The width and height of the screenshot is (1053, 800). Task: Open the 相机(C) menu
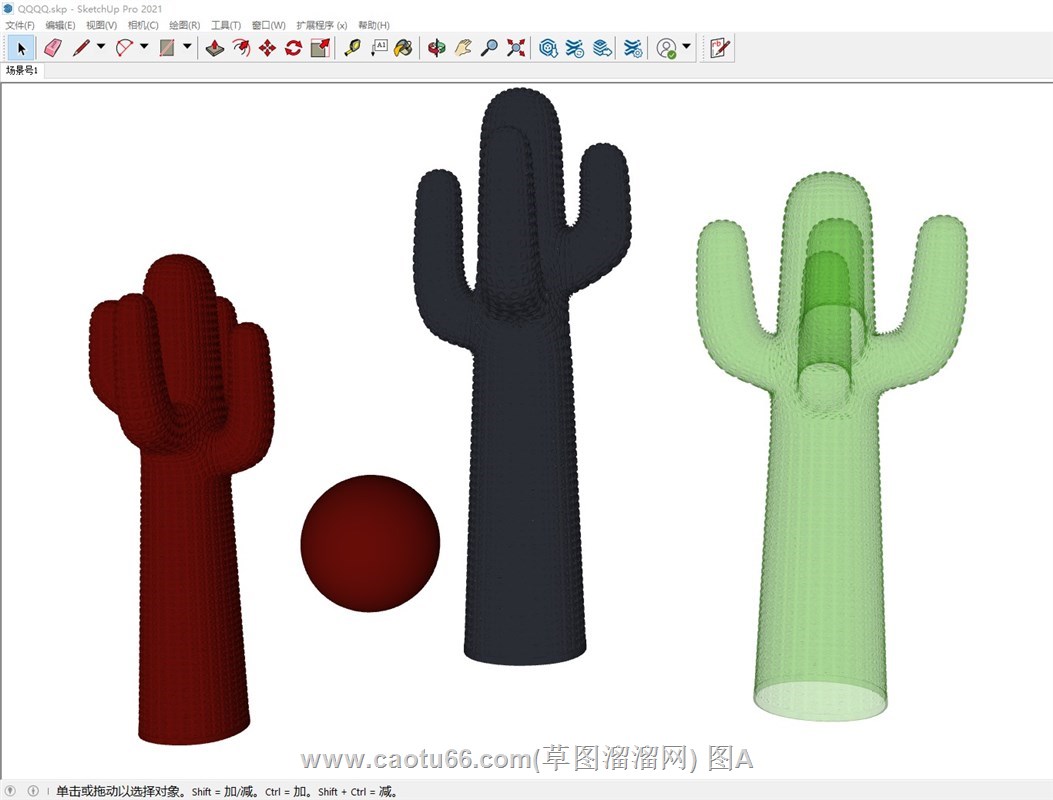point(143,25)
